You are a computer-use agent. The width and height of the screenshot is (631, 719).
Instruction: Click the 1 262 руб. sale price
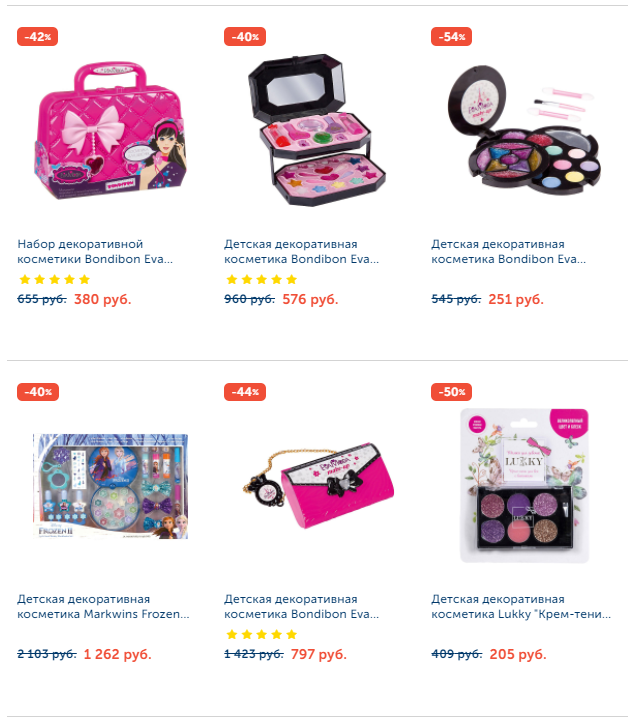pos(117,654)
